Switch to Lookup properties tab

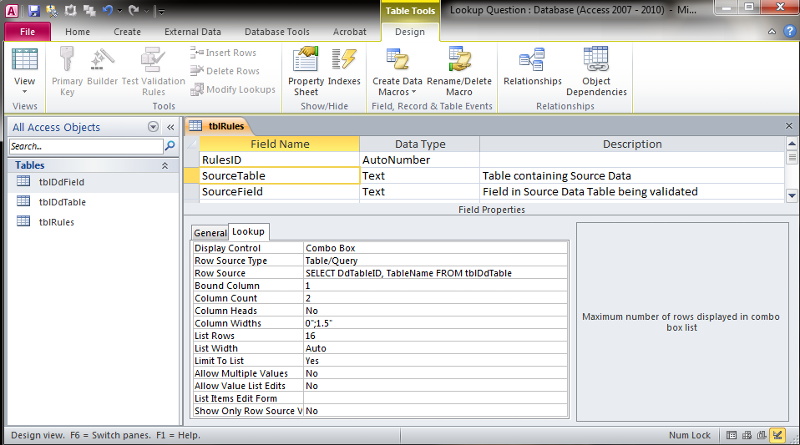tap(248, 232)
